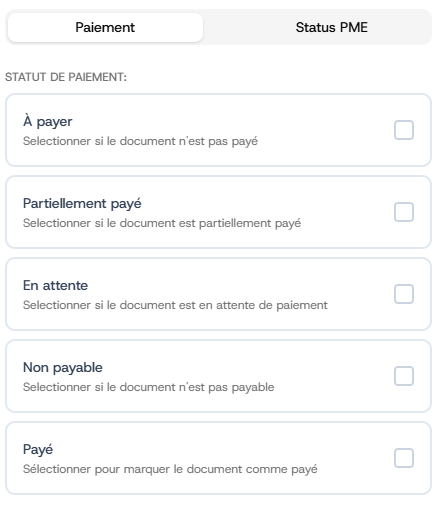The width and height of the screenshot is (437, 506).
Task: Click the En attente title label
Action: tap(55, 285)
